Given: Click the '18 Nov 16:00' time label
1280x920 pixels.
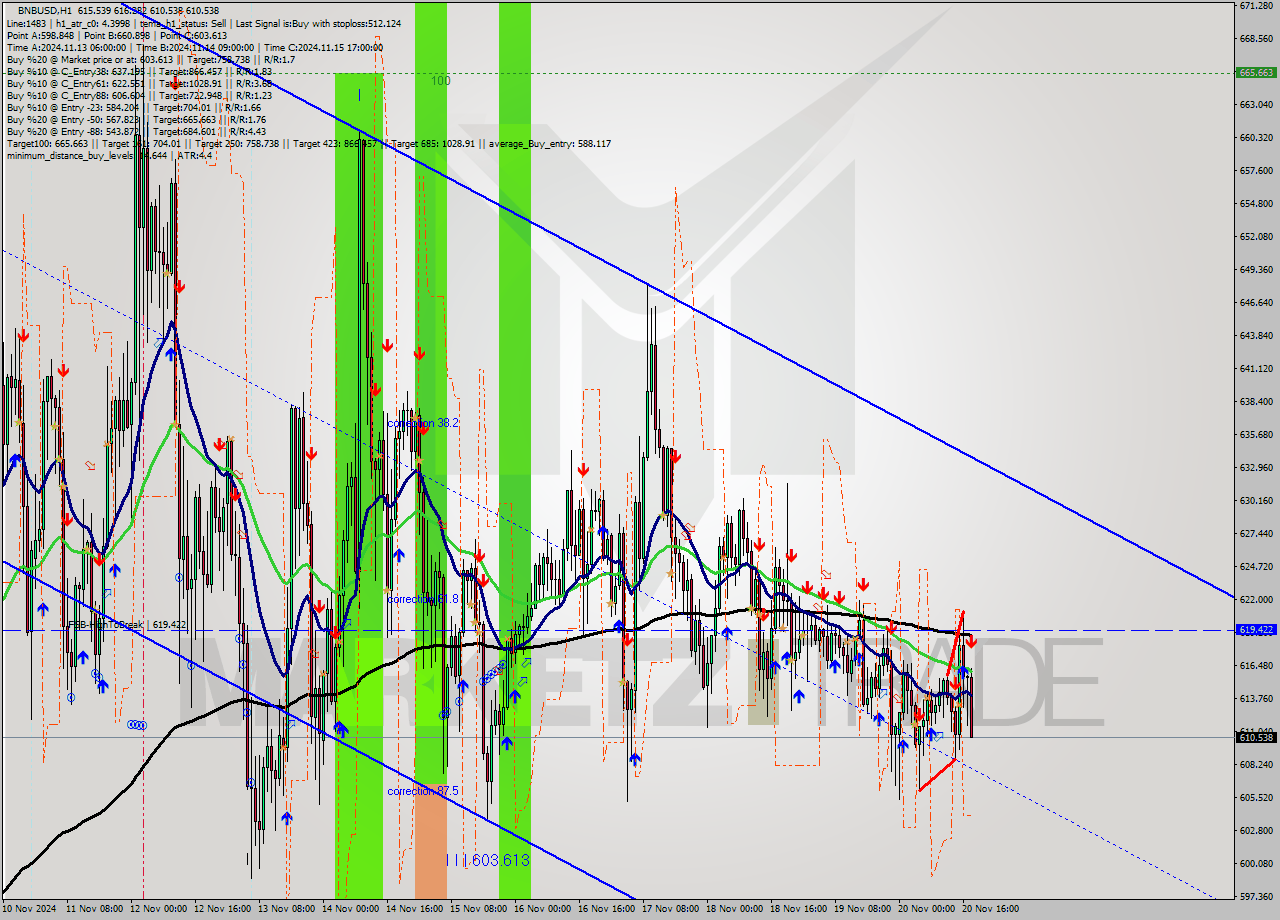Looking at the screenshot, I should pyautogui.click(x=798, y=910).
